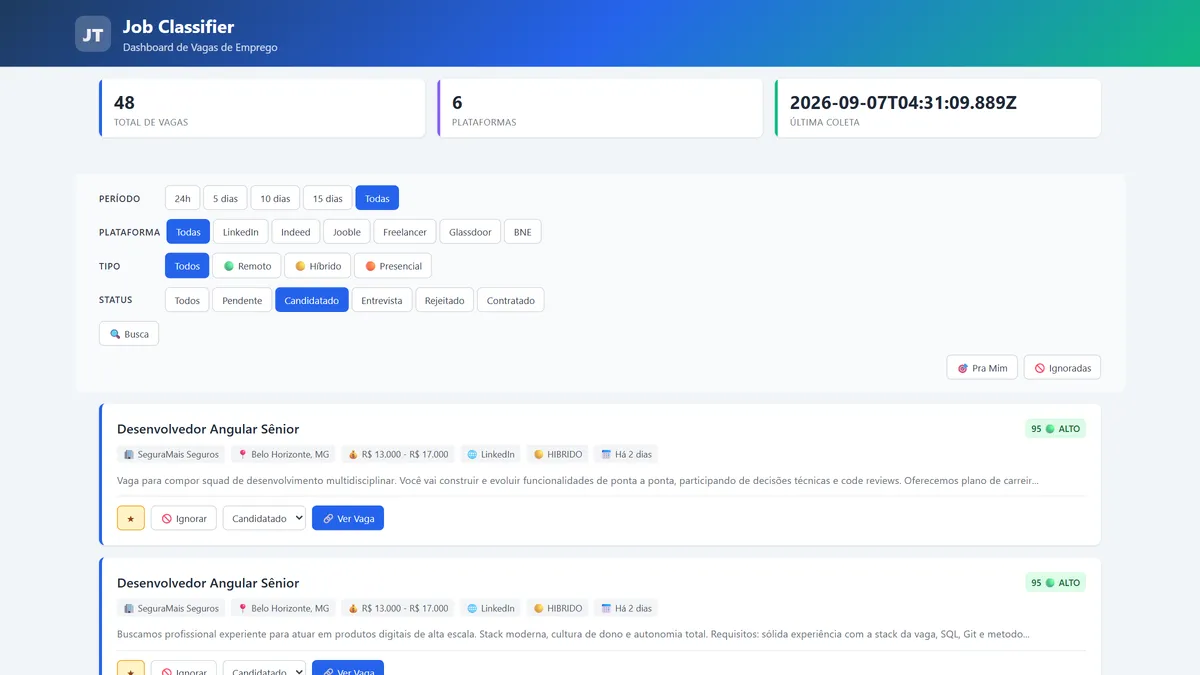Viewport: 1200px width, 675px height.
Task: Click salary tag on 'Buscamos profissional' card
Action: click(398, 608)
